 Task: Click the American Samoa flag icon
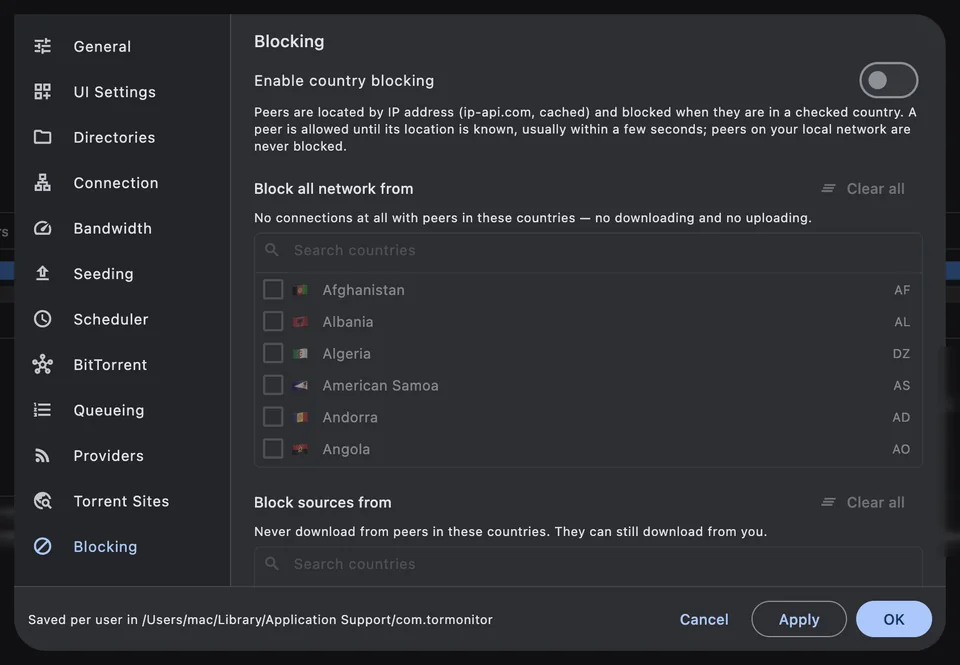(x=300, y=385)
